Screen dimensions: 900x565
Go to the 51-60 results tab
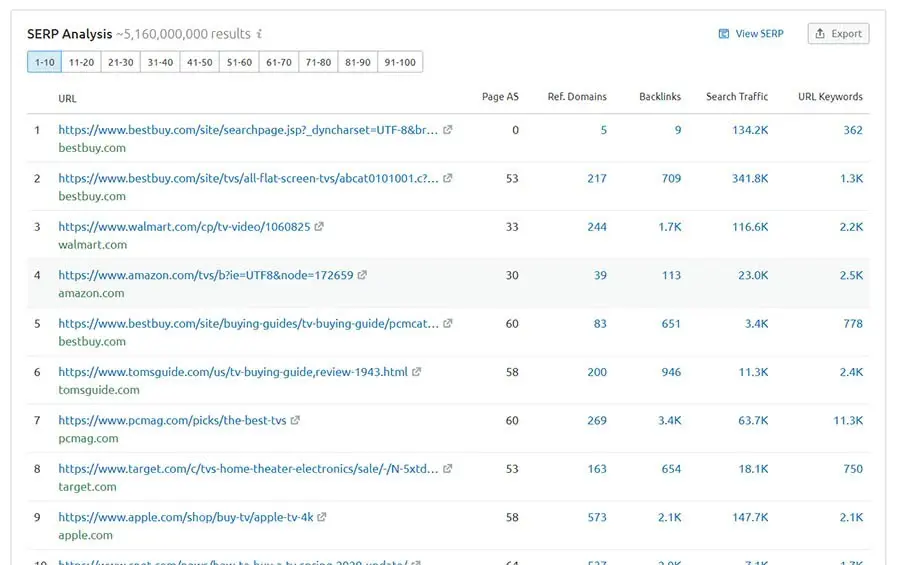(239, 62)
